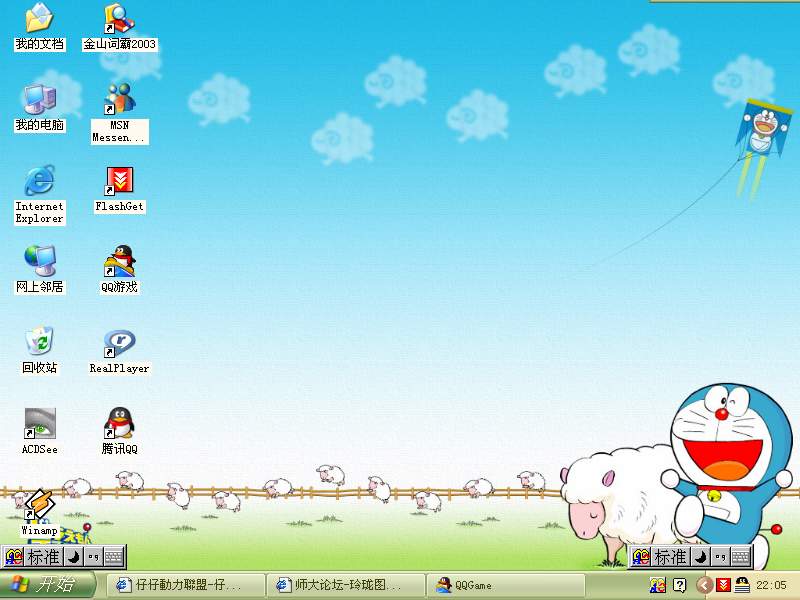
Task: Toggle half/full-width moon in IME bar above Start
Action: (73, 557)
